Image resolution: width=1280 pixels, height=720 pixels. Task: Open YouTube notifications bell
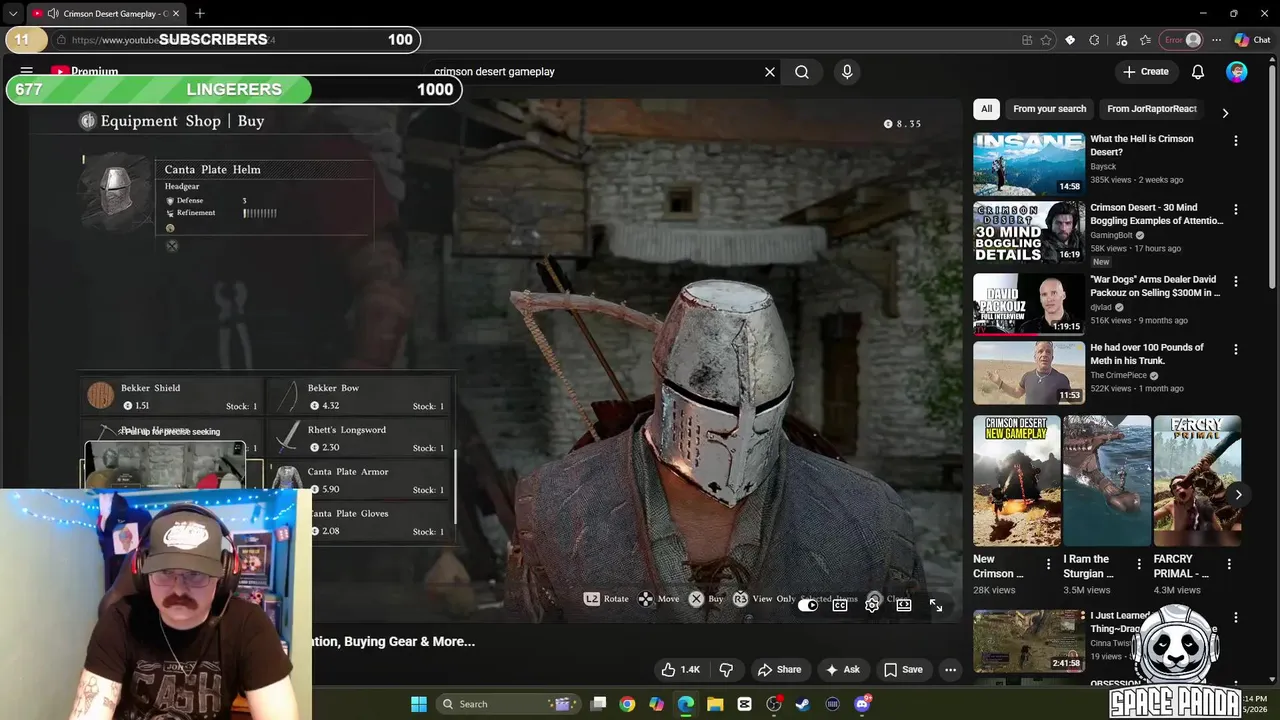click(1198, 72)
